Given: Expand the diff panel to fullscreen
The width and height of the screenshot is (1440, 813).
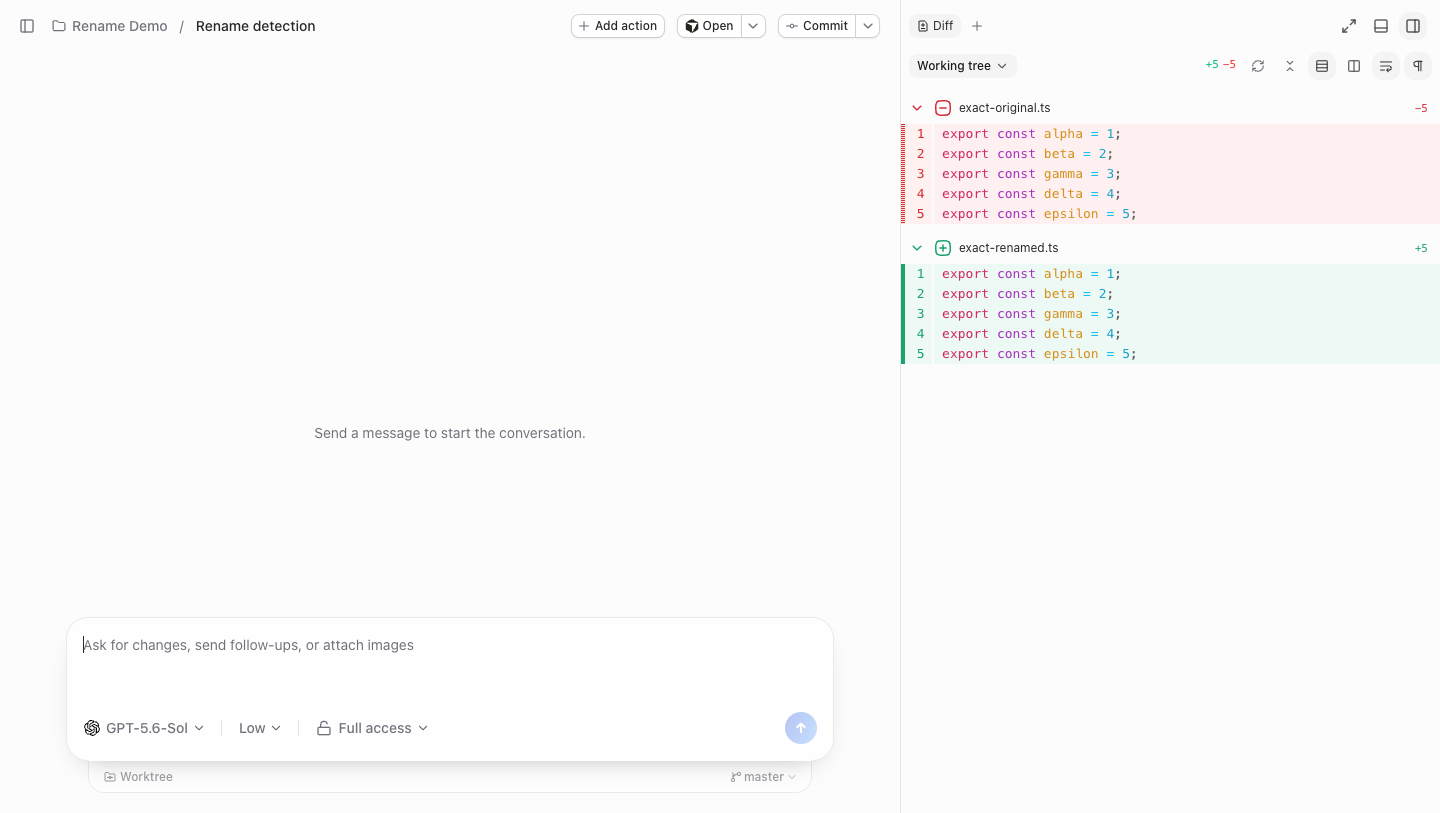Looking at the screenshot, I should click(x=1349, y=26).
